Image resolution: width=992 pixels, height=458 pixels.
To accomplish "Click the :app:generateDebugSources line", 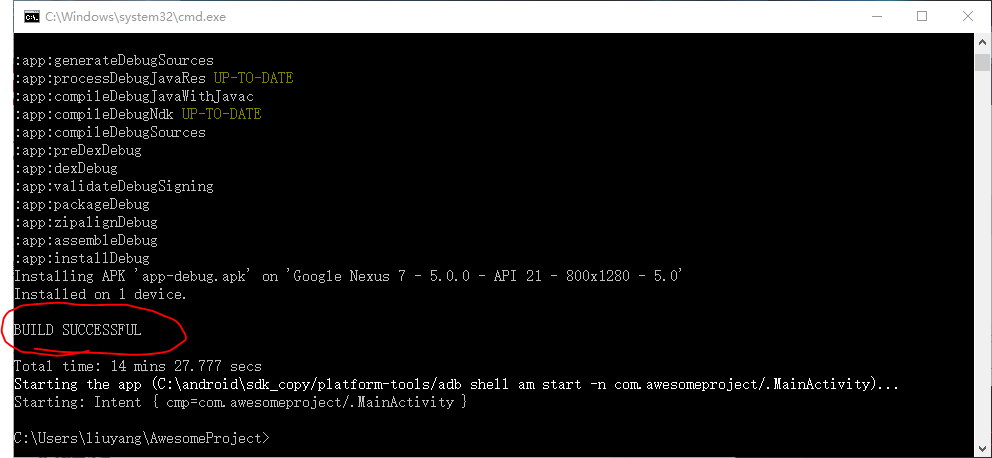I will 114,61.
